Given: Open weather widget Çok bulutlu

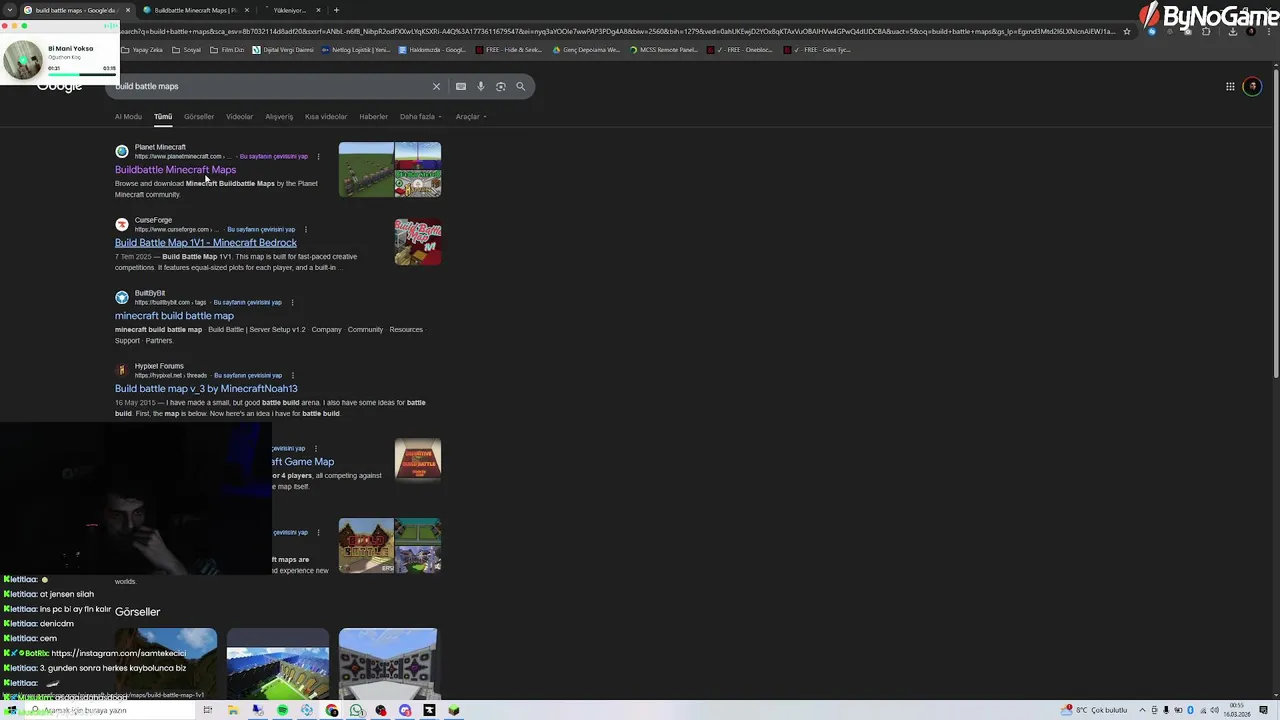Looking at the screenshot, I should point(1096,710).
